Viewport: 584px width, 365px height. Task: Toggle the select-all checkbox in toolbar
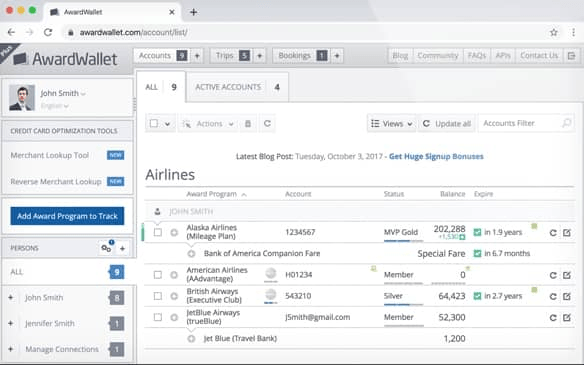(154, 123)
